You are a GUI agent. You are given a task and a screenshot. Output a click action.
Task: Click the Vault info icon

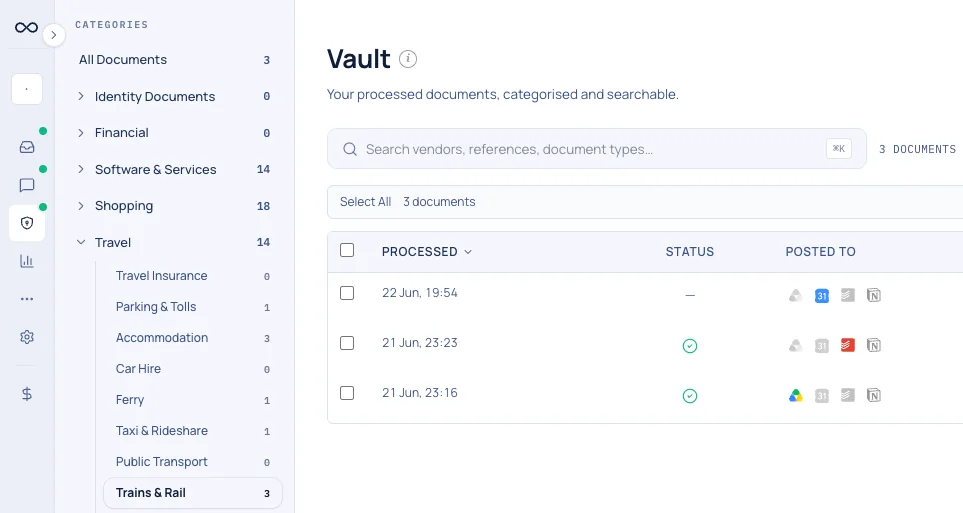[x=408, y=59]
